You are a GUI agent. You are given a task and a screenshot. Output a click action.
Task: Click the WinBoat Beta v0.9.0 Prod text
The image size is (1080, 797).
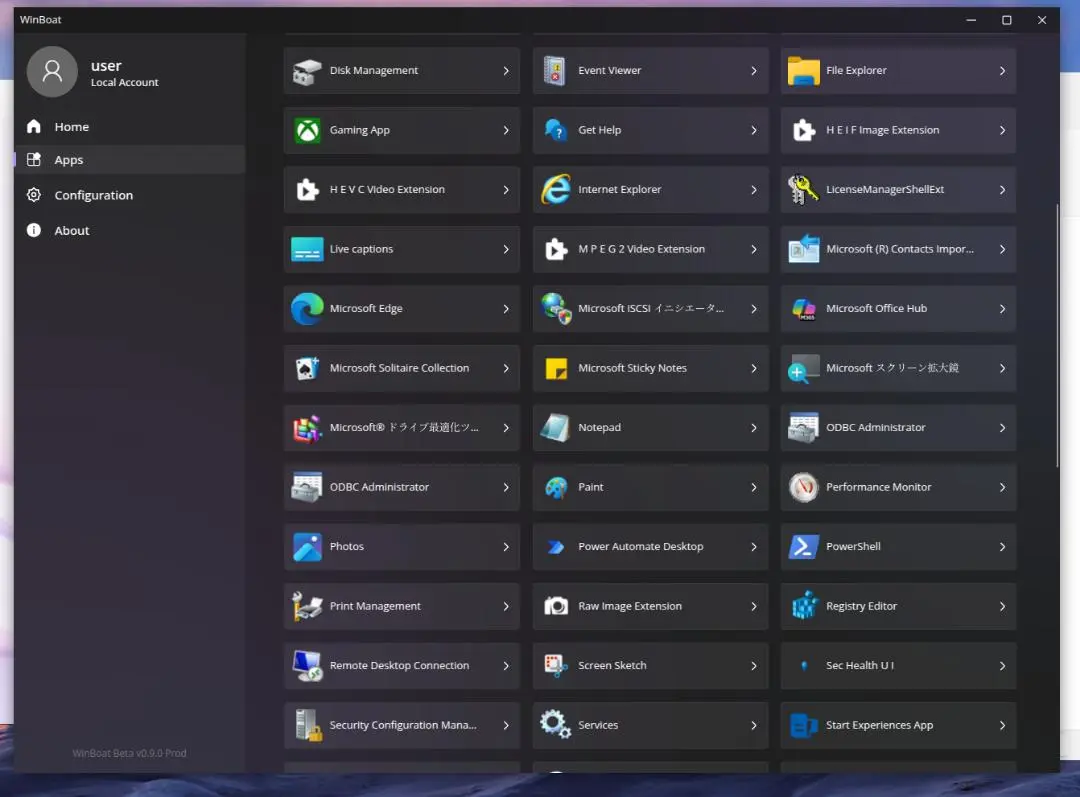coord(129,754)
